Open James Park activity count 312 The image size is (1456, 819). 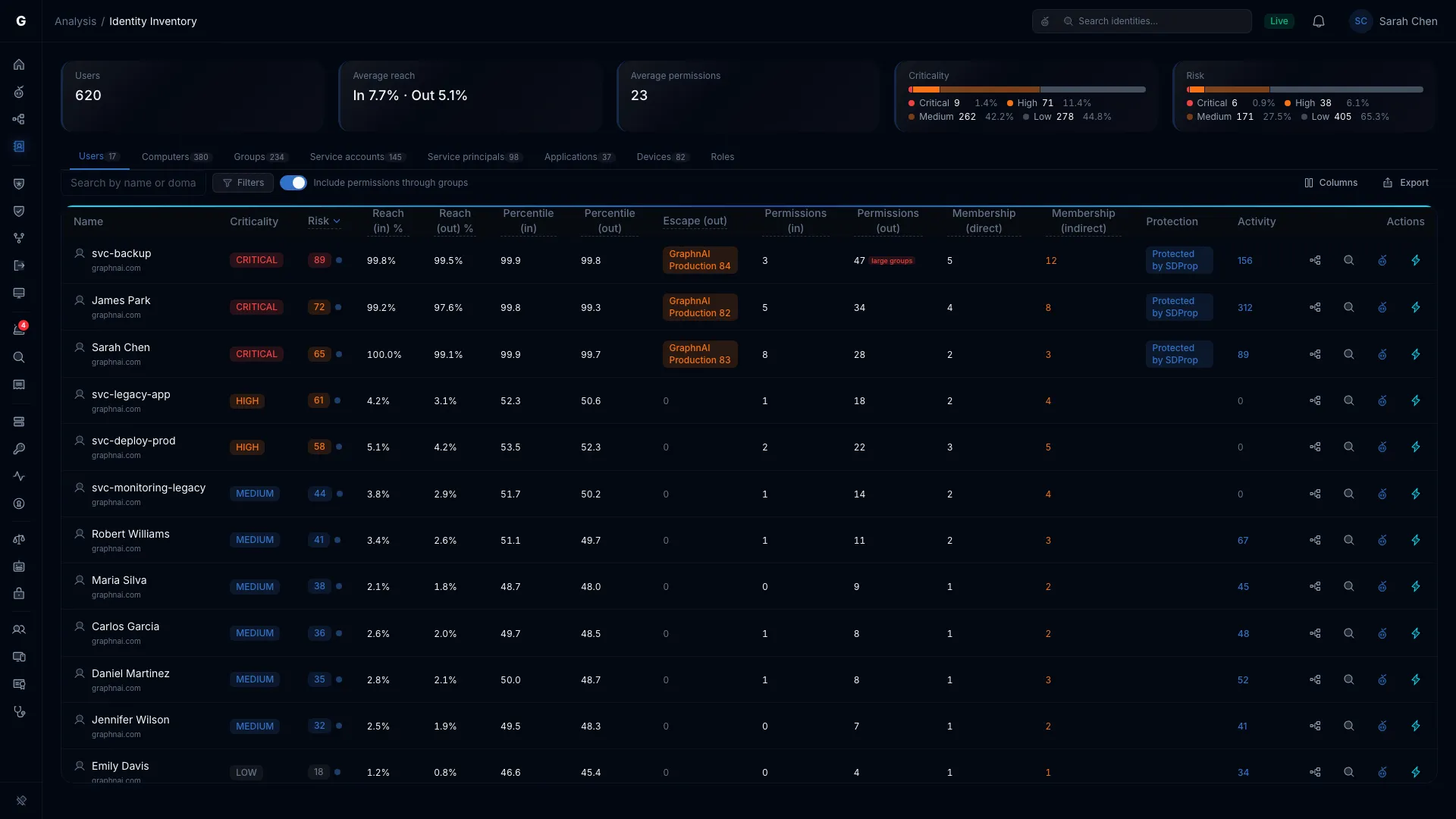(x=1244, y=307)
